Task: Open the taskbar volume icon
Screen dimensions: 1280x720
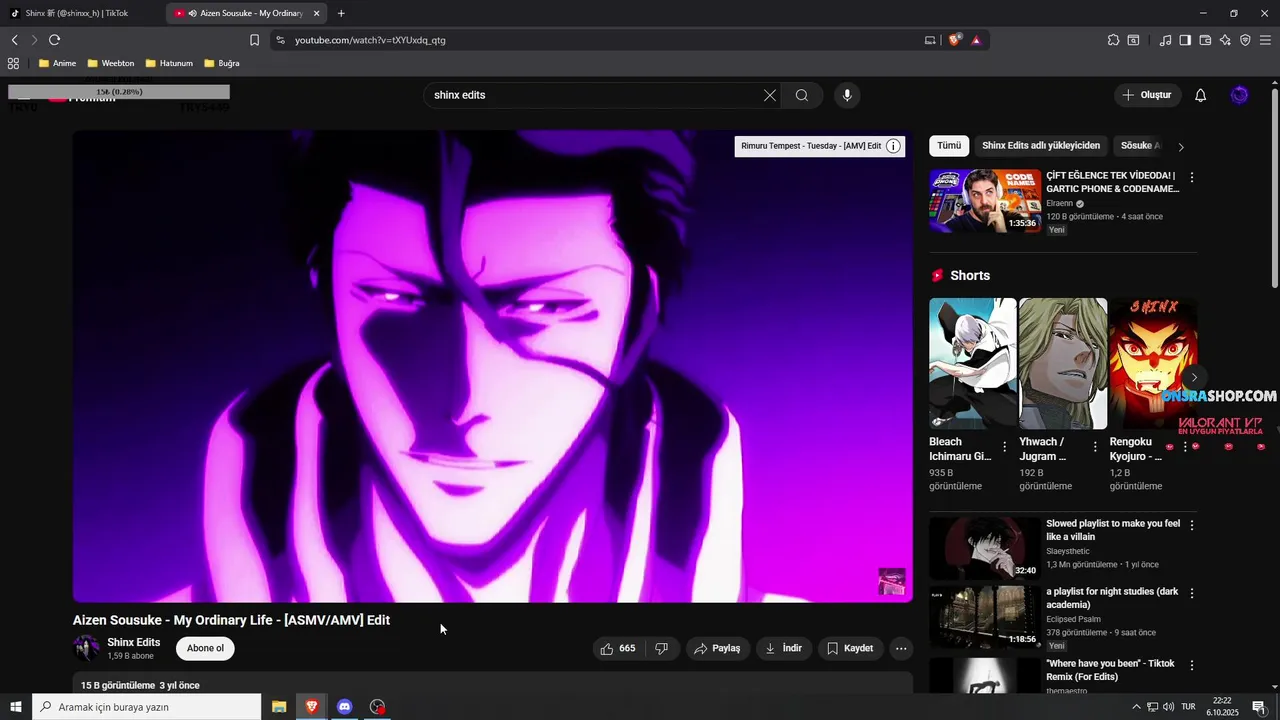Action: [1168, 707]
